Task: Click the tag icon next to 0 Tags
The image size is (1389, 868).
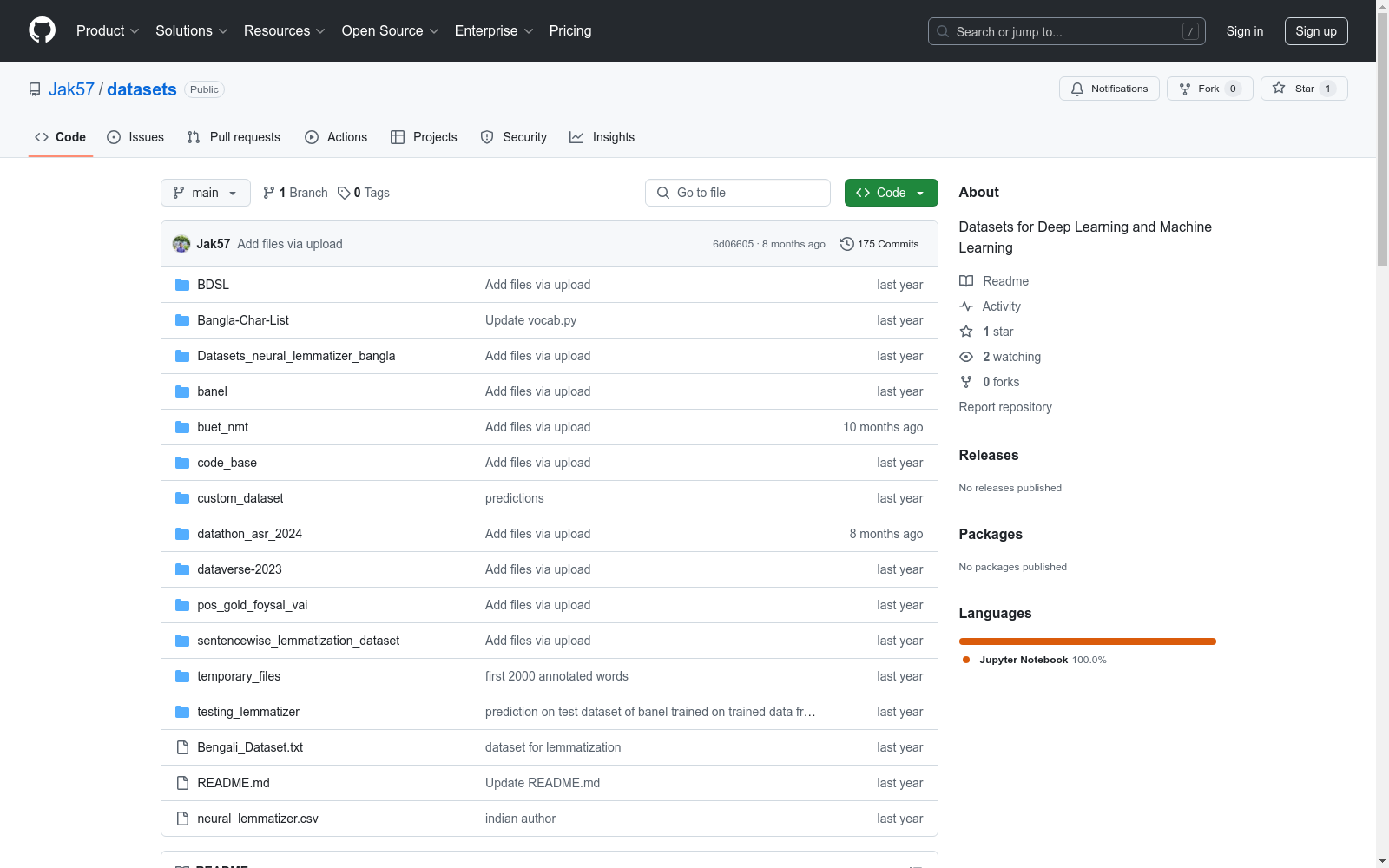Action: [344, 193]
